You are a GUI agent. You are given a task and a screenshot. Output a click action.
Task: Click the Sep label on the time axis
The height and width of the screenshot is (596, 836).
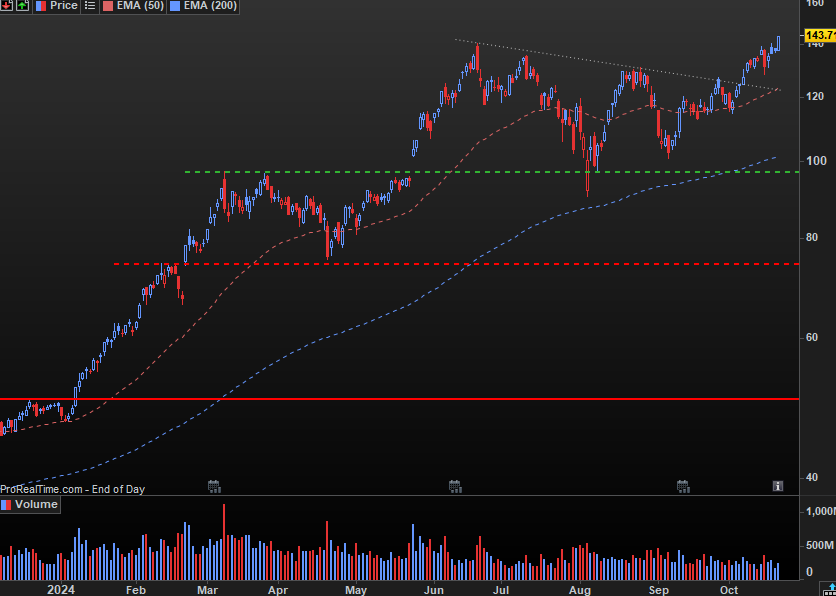pyautogui.click(x=658, y=590)
